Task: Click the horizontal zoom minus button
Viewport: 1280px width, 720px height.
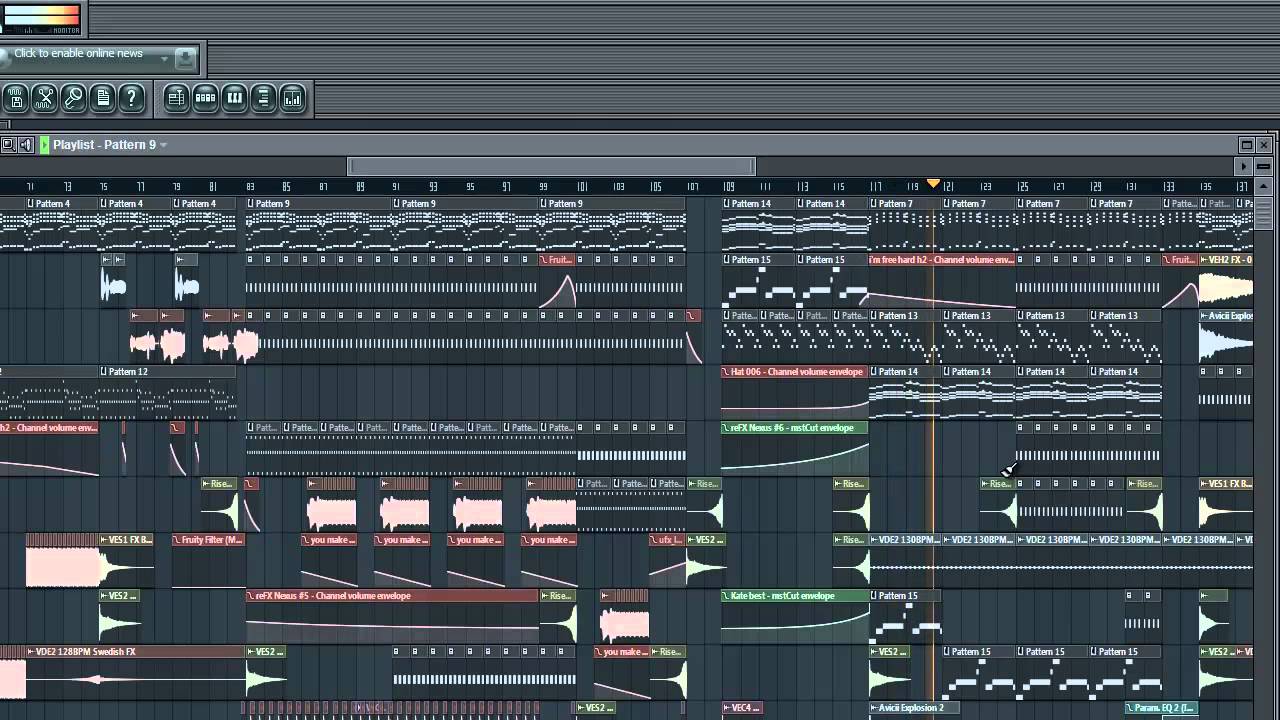Action: coord(1264,166)
